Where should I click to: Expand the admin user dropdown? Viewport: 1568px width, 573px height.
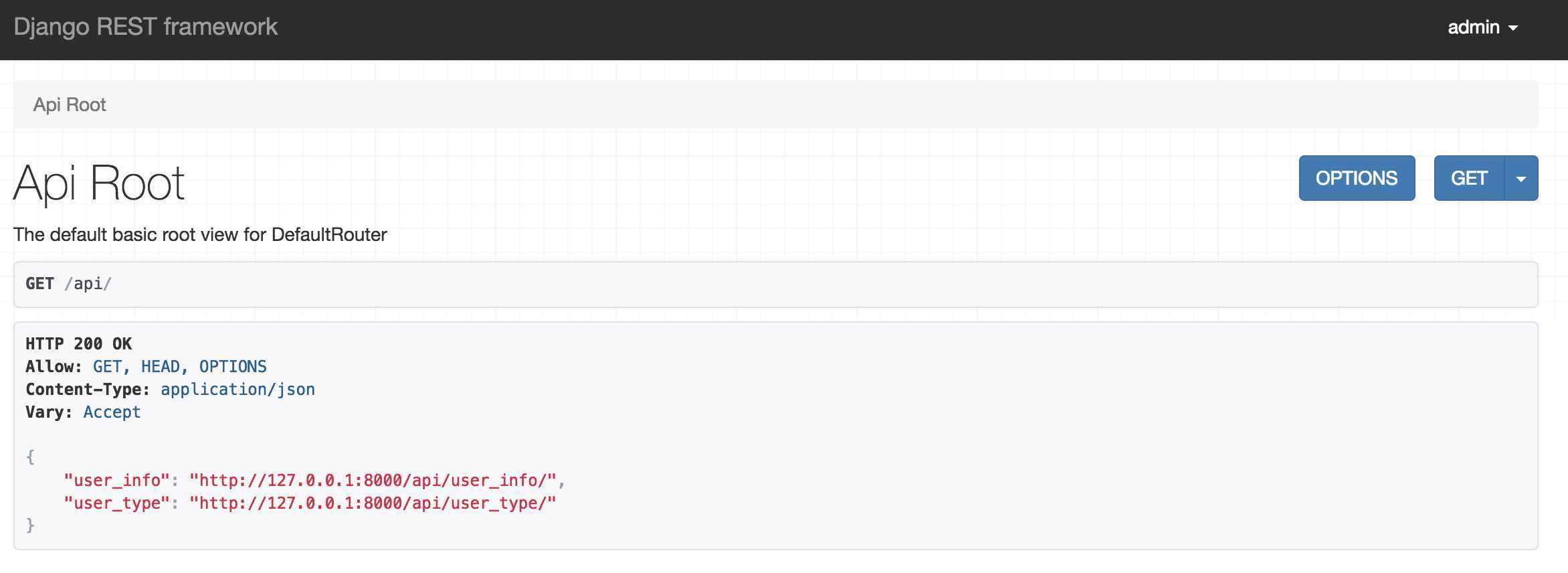[1482, 27]
